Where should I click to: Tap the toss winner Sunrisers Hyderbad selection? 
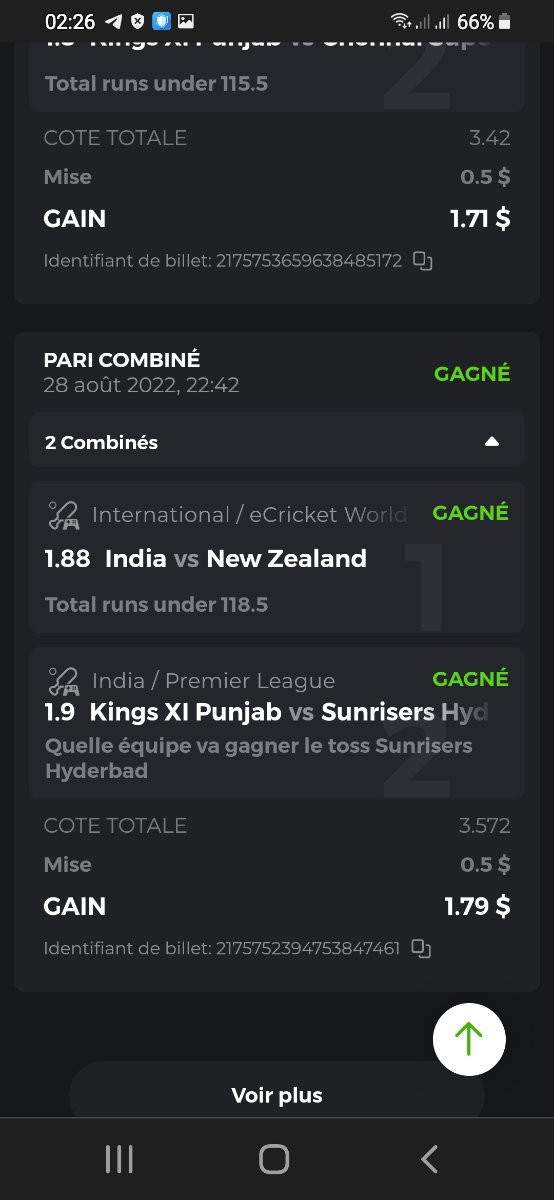click(259, 759)
